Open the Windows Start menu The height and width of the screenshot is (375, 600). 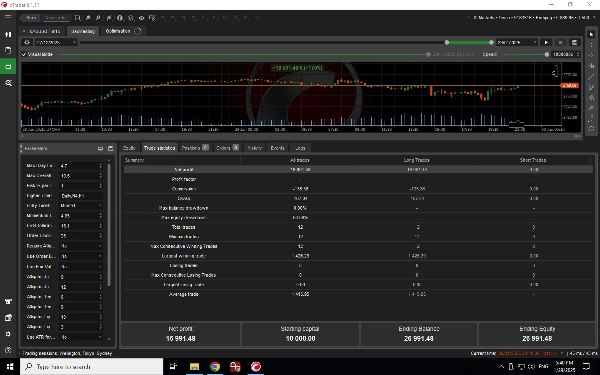(10, 367)
